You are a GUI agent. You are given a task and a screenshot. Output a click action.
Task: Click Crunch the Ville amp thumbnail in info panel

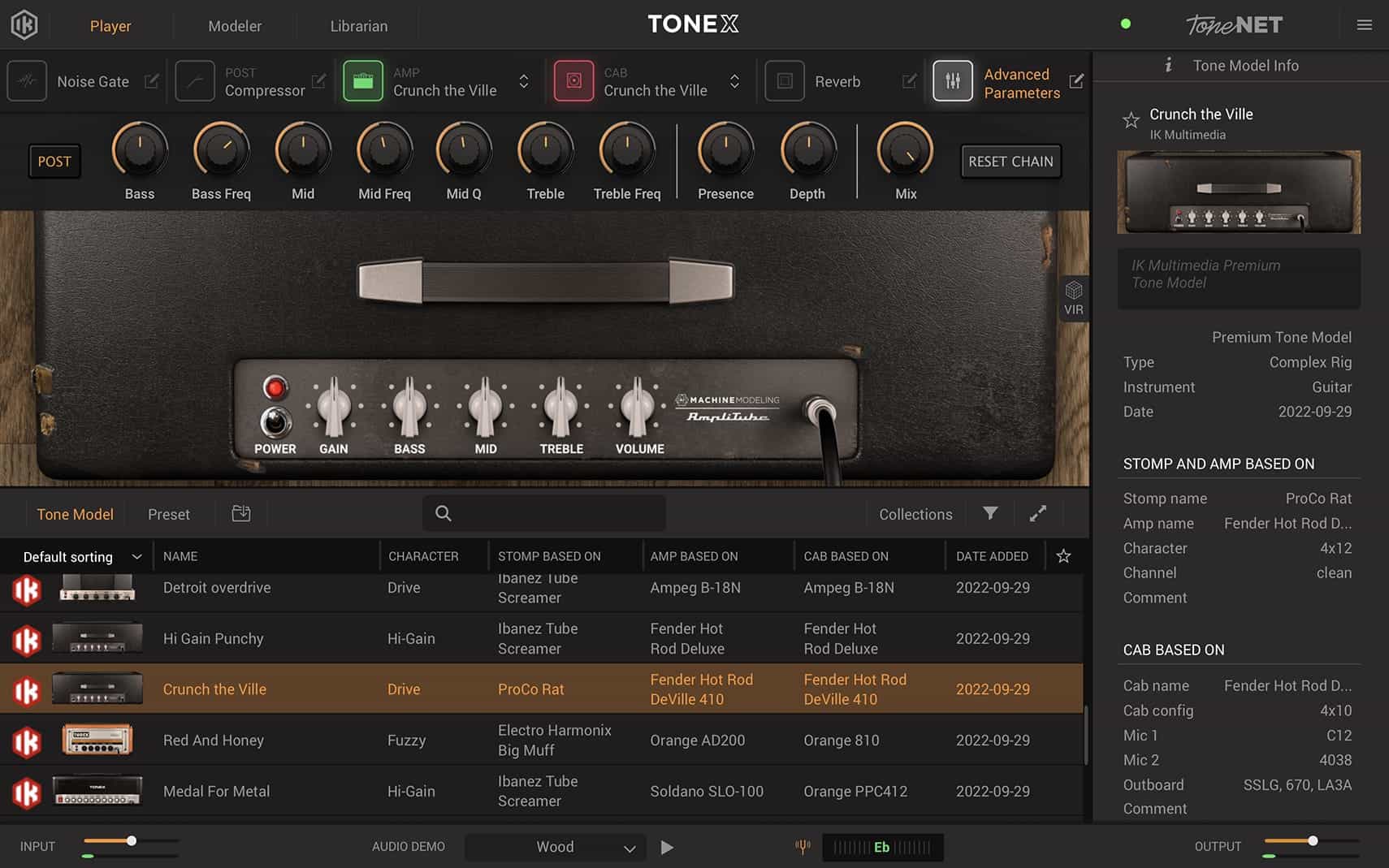1239,192
